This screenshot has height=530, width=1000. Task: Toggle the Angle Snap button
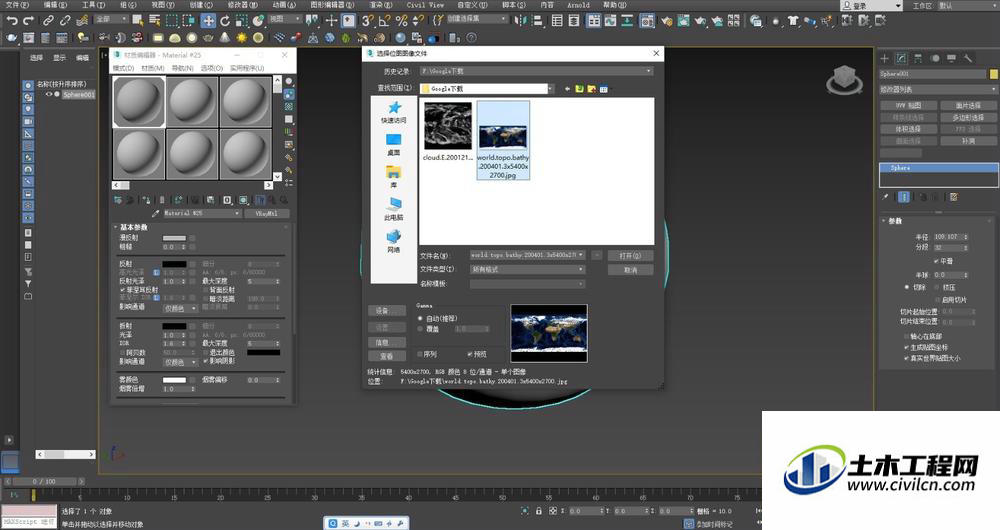click(385, 20)
